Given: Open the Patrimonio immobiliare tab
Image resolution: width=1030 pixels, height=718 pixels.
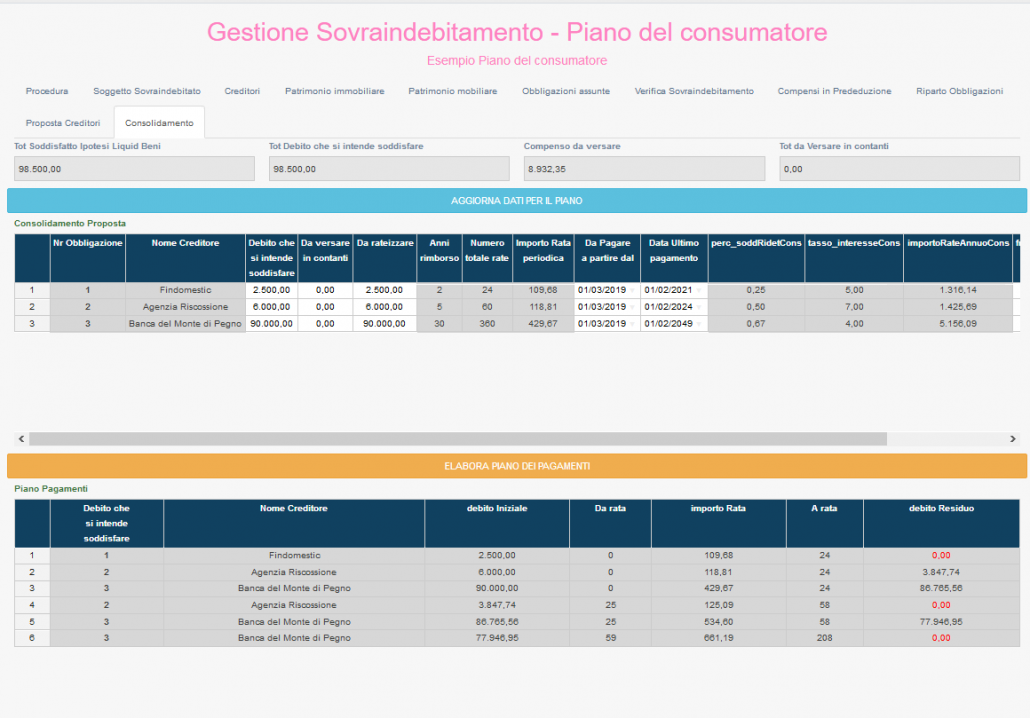Looking at the screenshot, I should [x=334, y=91].
